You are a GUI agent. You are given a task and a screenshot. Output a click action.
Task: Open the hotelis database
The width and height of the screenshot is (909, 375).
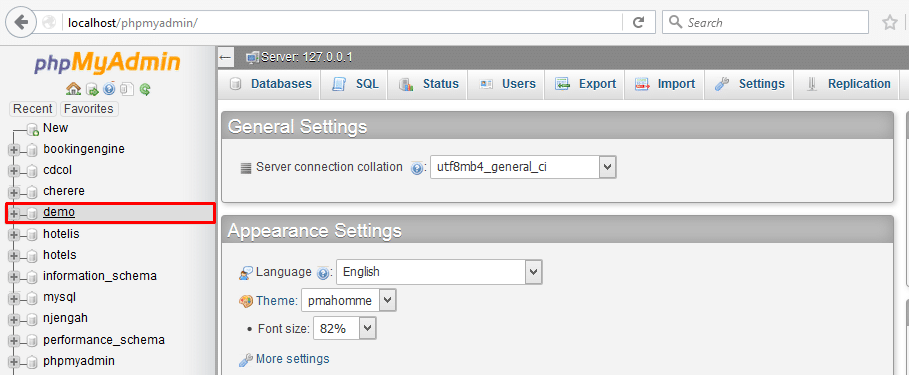point(61,234)
